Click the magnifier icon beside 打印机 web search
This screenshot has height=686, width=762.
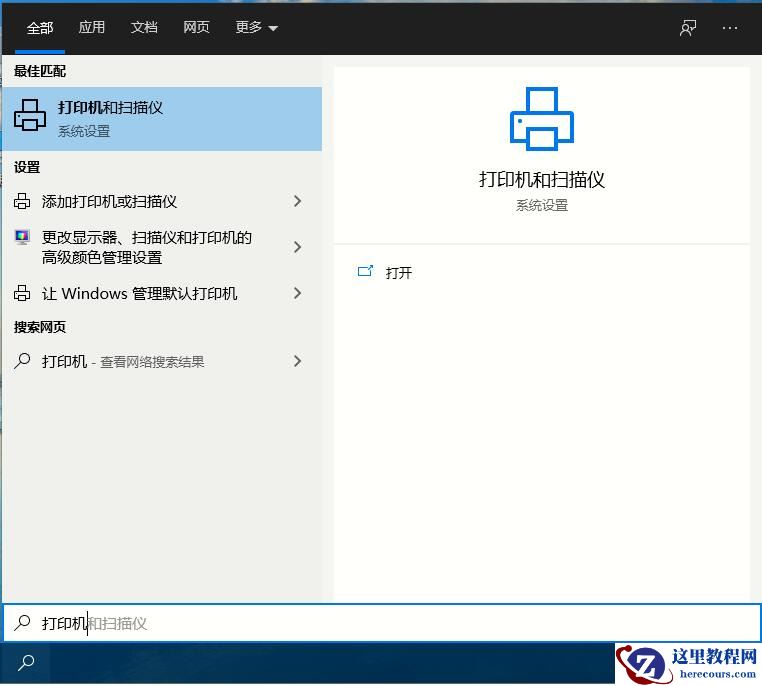click(22, 361)
